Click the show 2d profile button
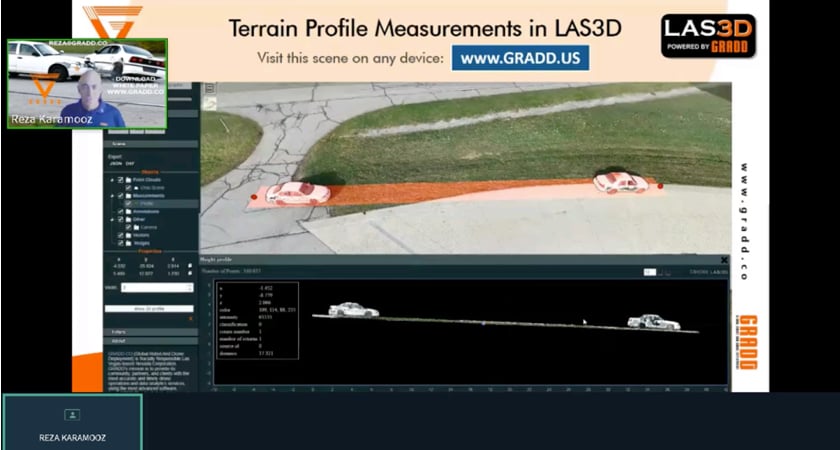The height and width of the screenshot is (450, 840). pos(149,309)
